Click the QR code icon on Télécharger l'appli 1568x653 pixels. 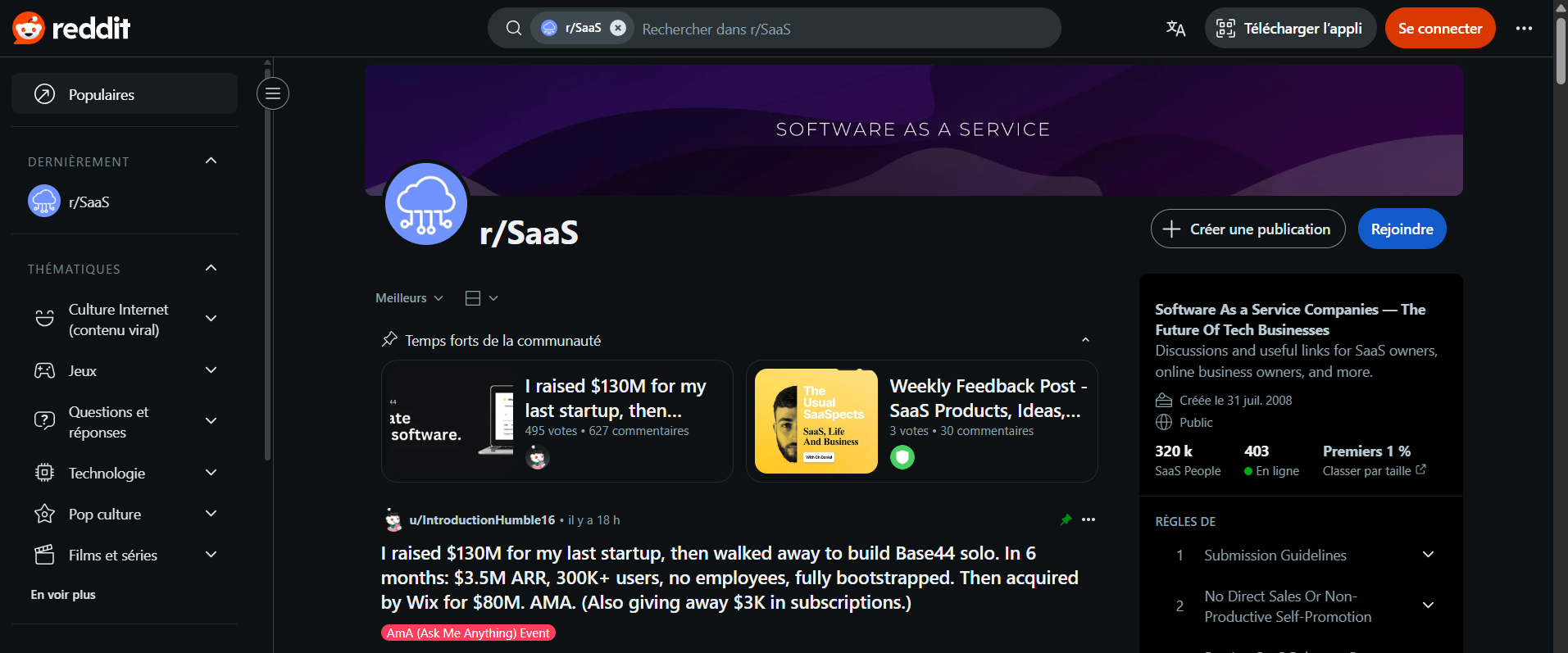coord(1225,27)
